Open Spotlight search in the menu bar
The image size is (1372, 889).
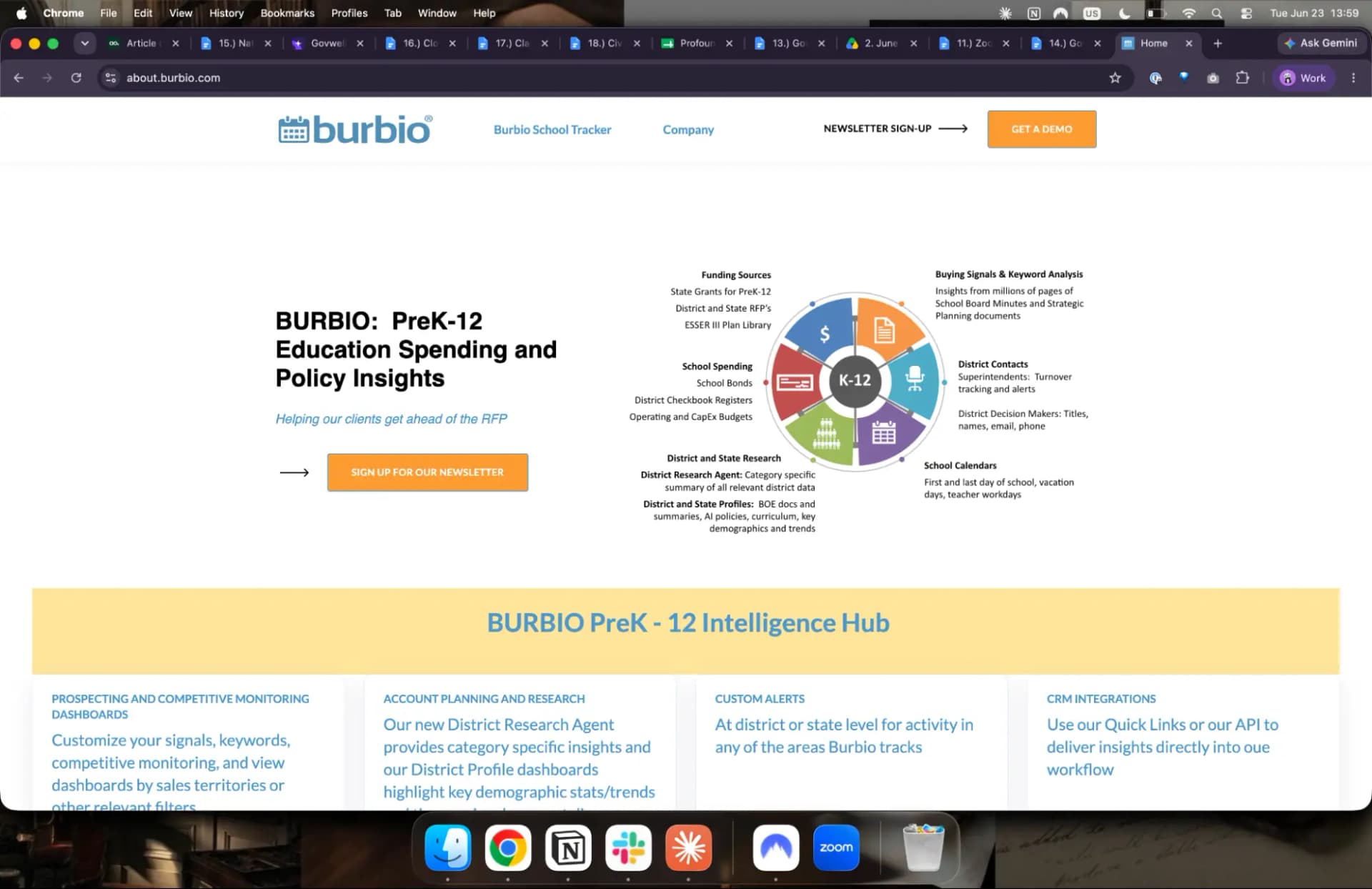[x=1216, y=13]
